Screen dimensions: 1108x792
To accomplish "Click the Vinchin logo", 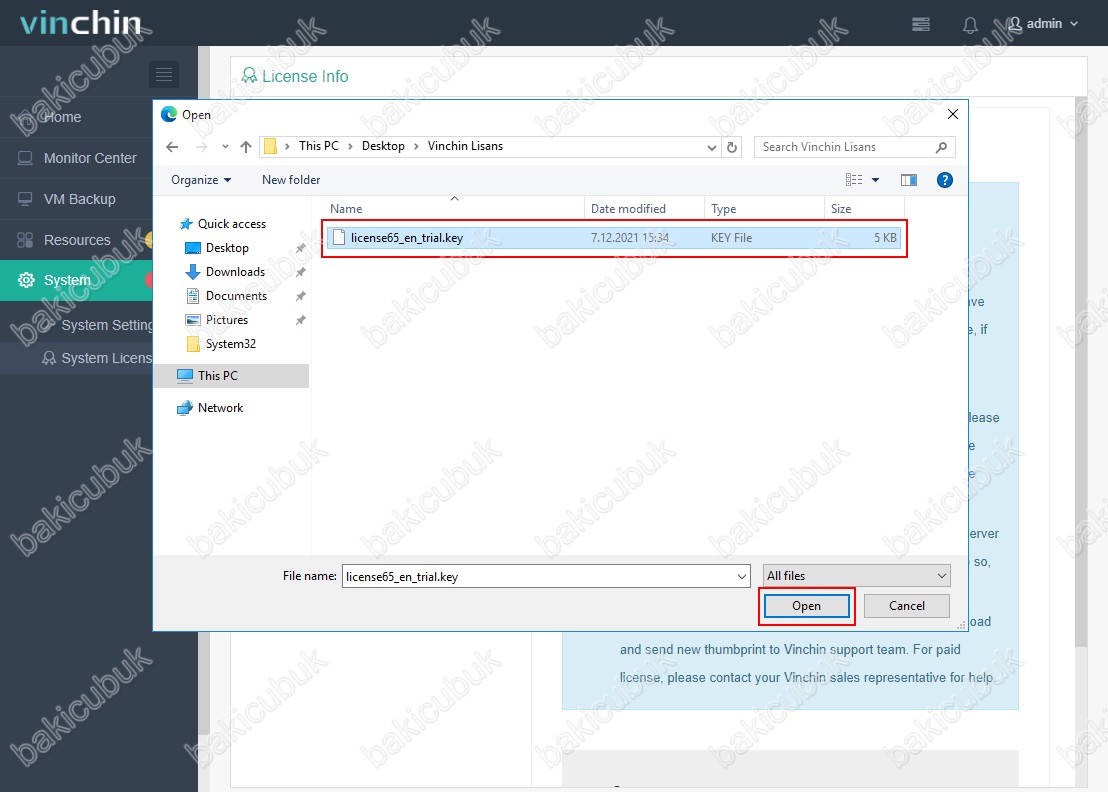I will 81,23.
